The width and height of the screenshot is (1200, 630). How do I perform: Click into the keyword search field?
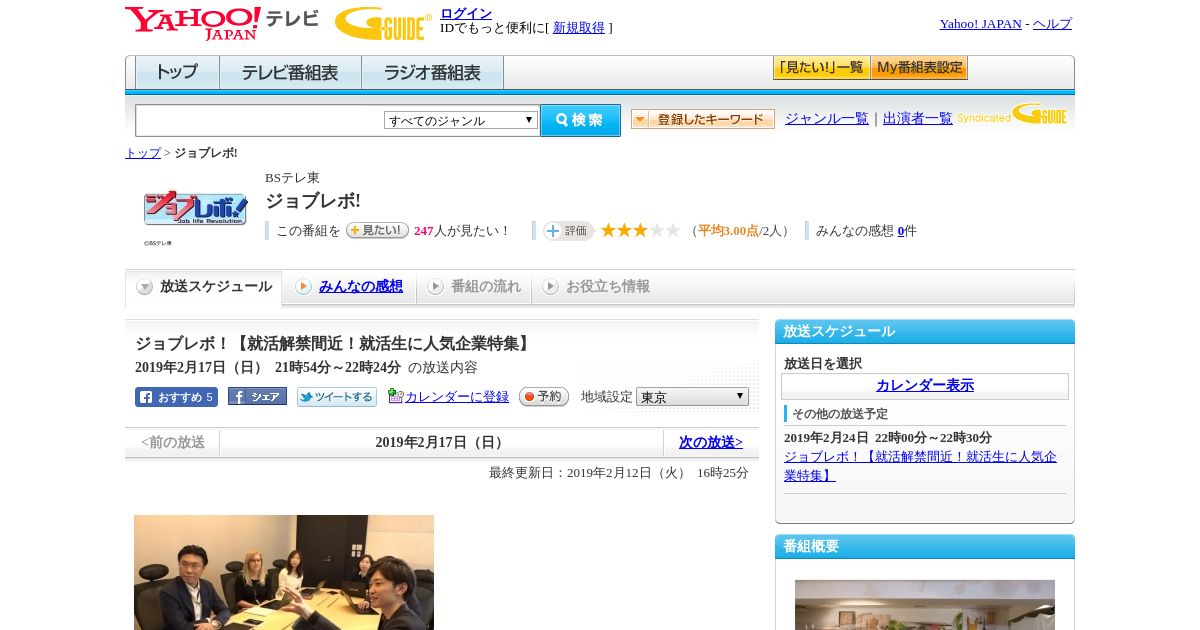pos(260,120)
